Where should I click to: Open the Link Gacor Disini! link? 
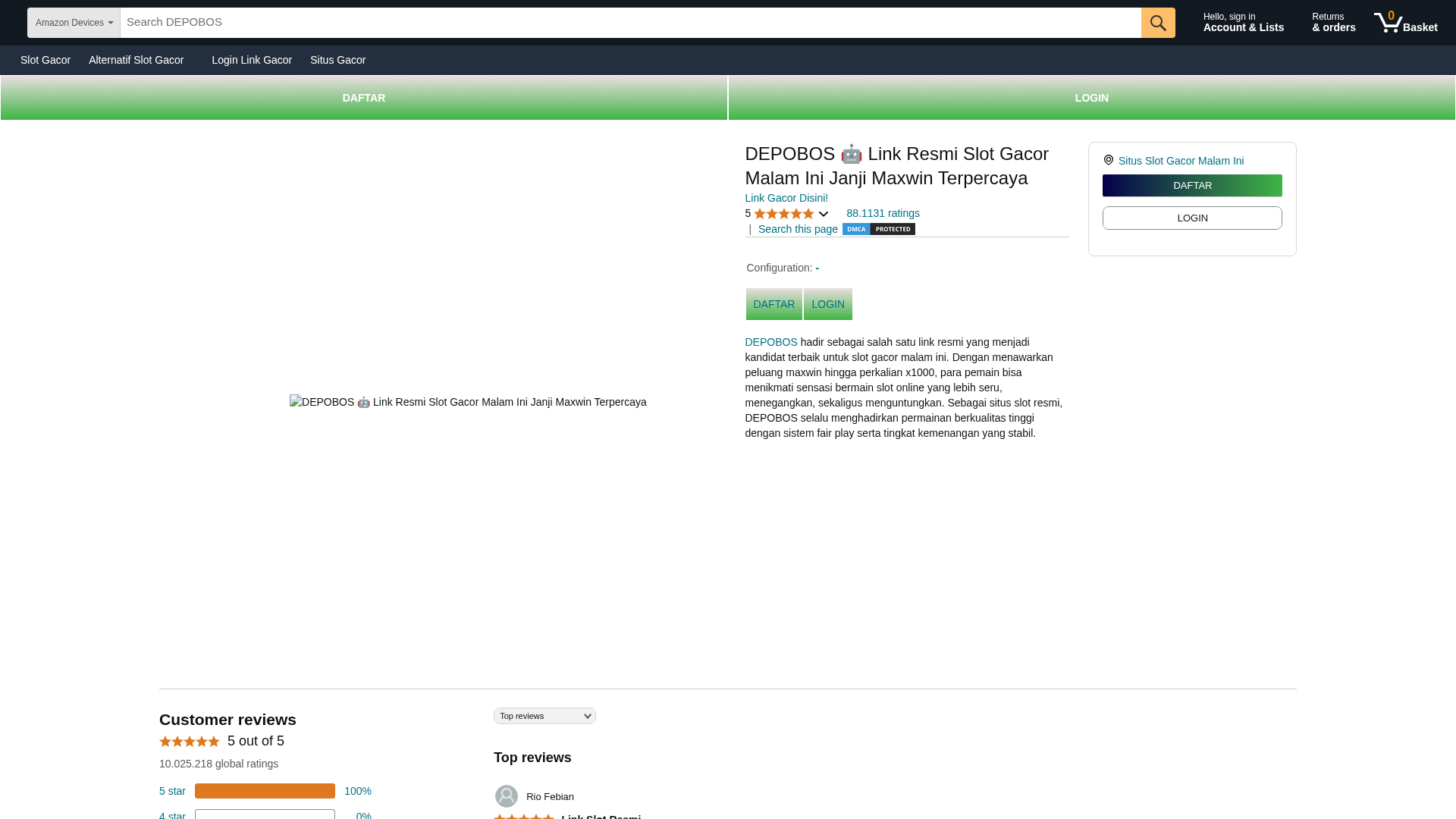[x=786, y=198]
